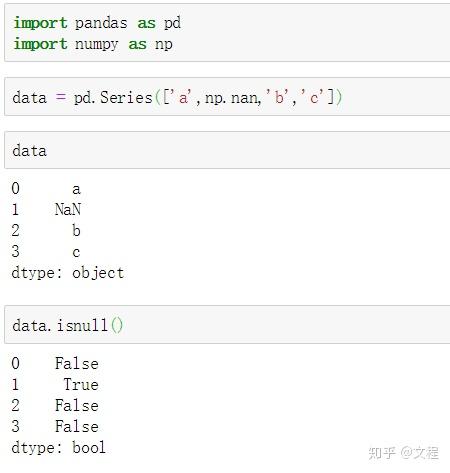Screen dimensions: 450x473
Task: Select the cell containing only data
Action: [227, 150]
